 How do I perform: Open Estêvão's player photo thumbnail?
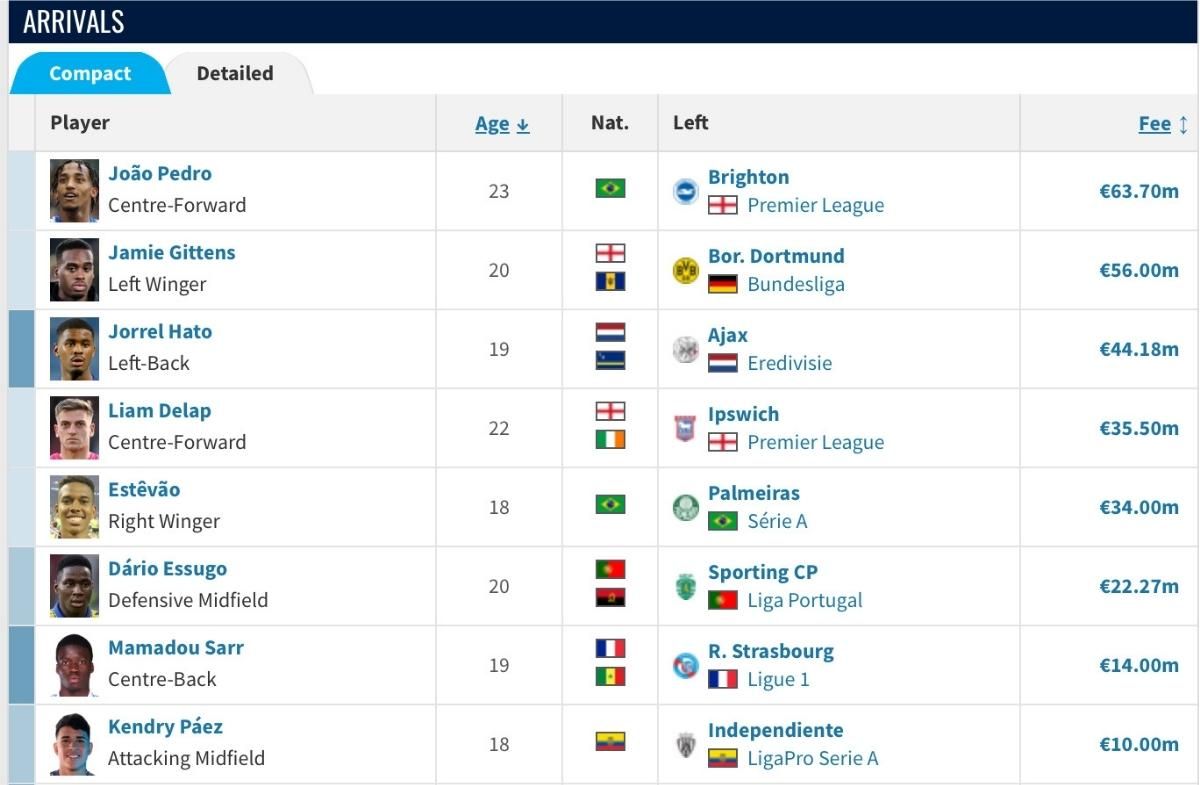point(75,507)
